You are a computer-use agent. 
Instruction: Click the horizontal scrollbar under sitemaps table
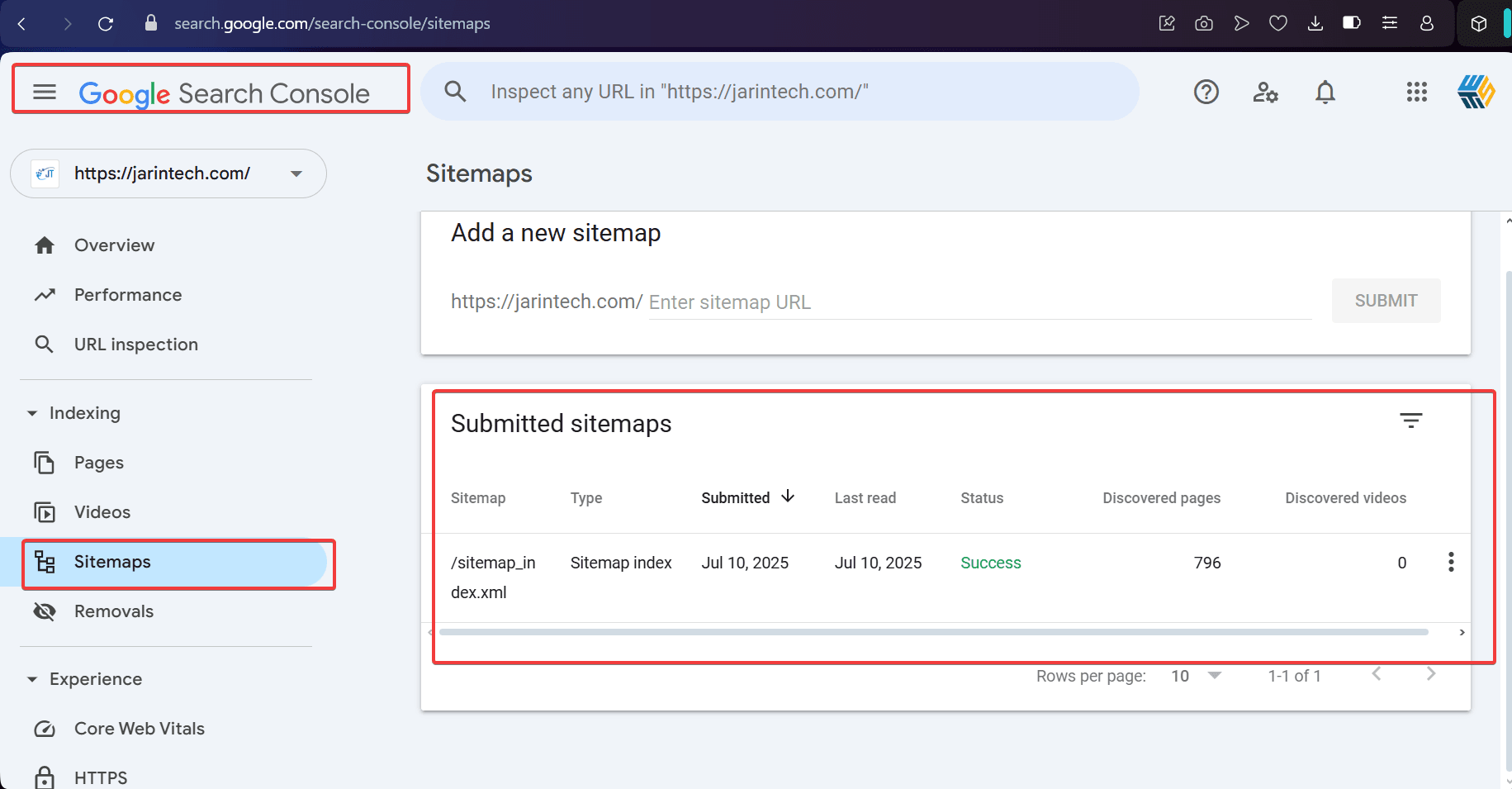(933, 632)
